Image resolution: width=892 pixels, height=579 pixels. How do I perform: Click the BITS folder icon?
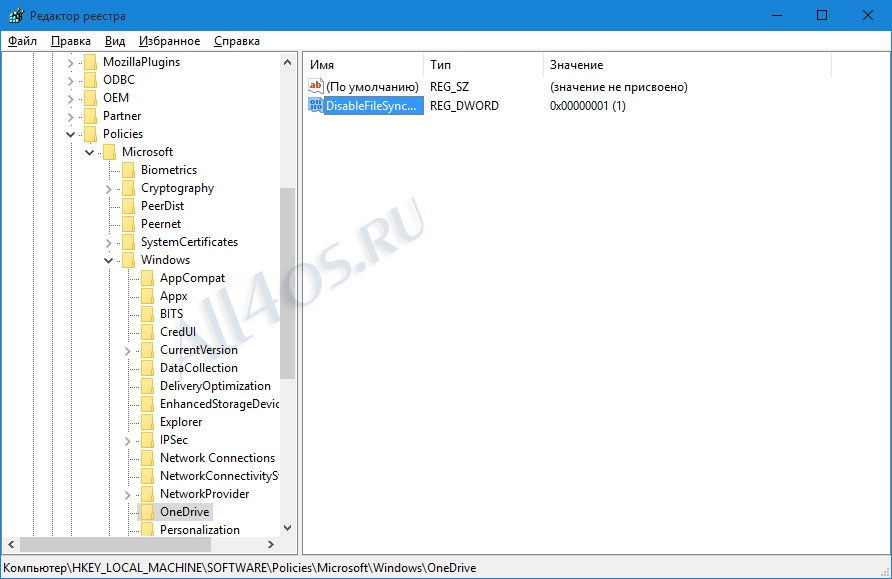tap(147, 314)
